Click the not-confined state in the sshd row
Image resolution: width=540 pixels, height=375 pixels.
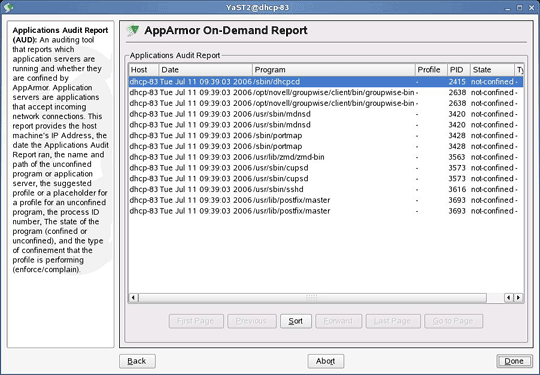[x=492, y=189]
